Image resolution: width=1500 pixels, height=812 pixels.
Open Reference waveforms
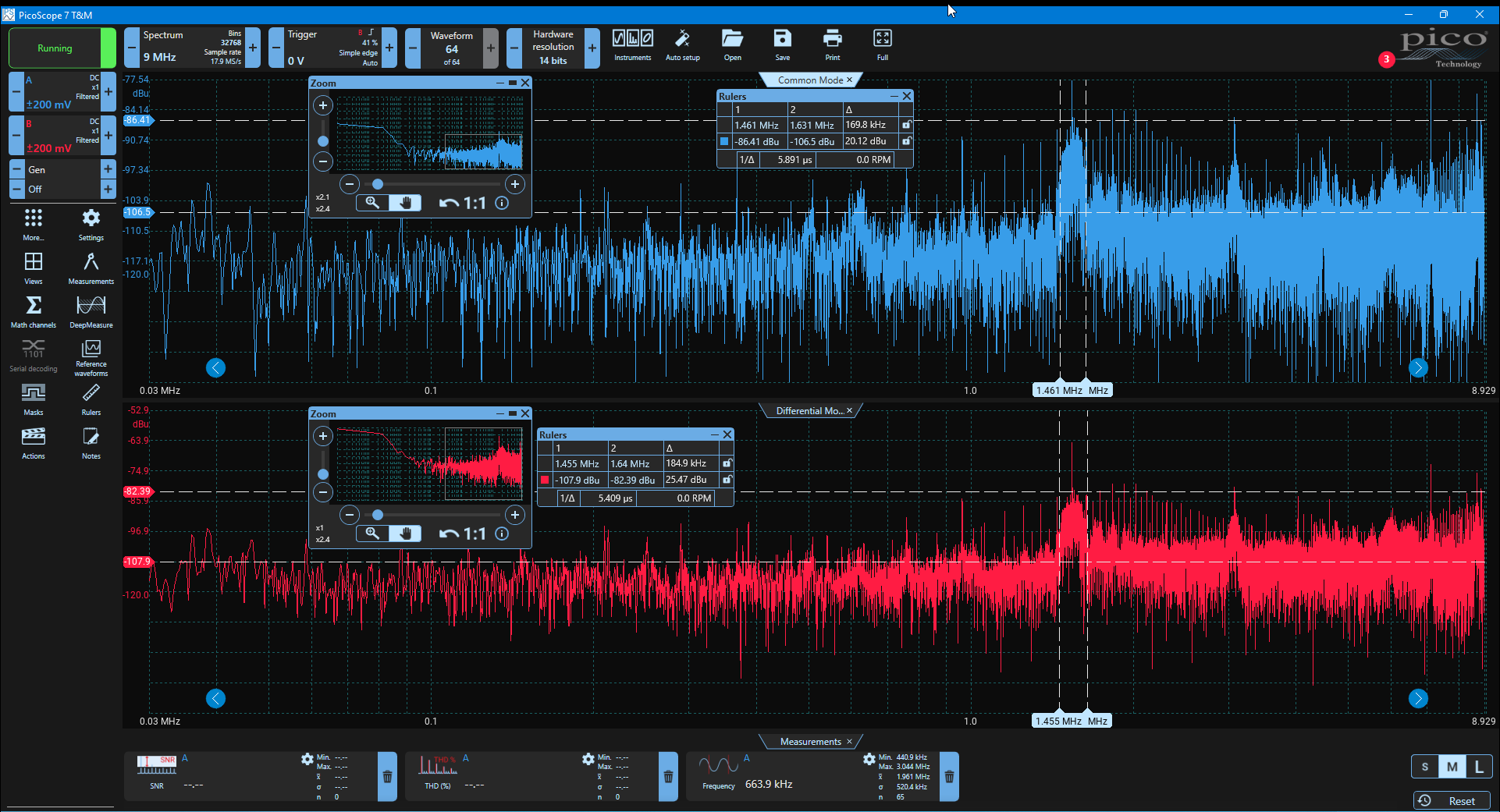pos(91,357)
